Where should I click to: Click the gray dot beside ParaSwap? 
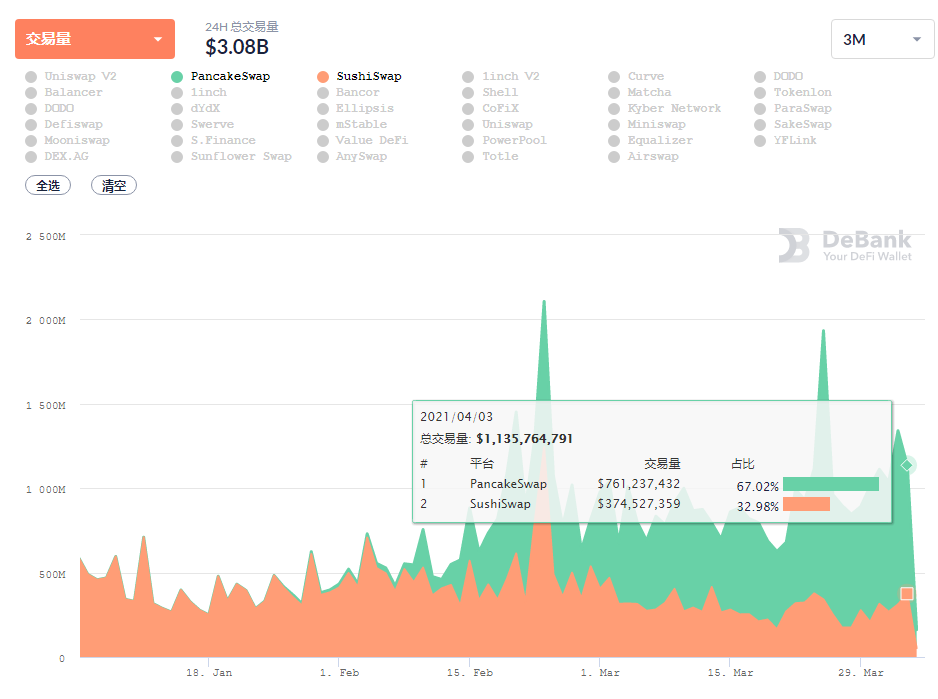point(760,109)
